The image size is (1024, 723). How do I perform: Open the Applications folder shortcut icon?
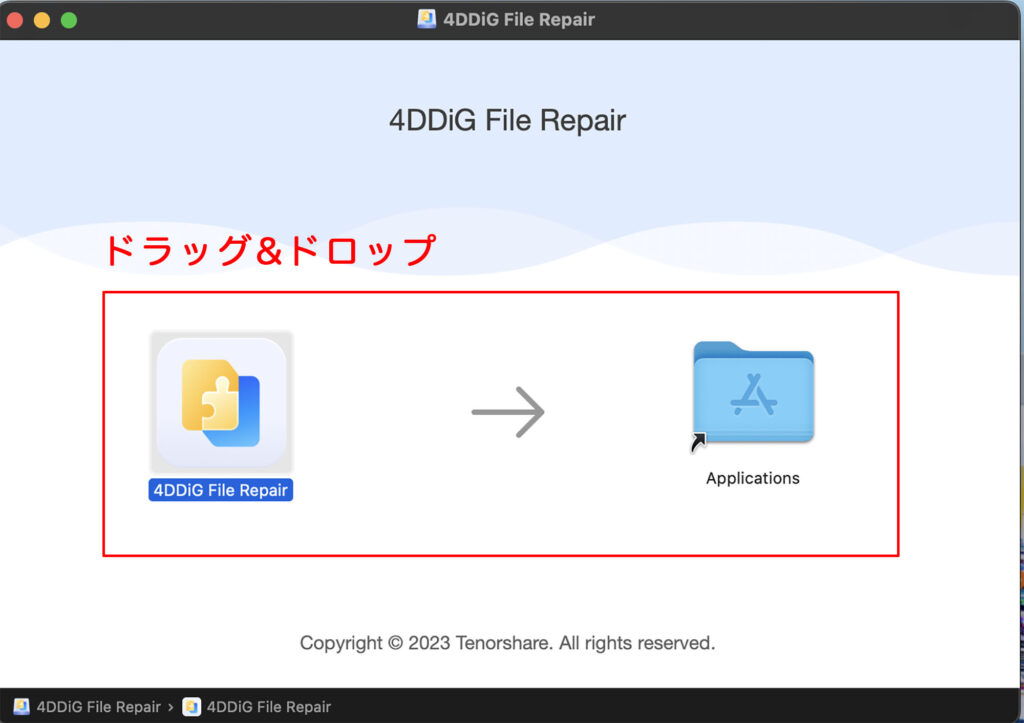pyautogui.click(x=753, y=395)
